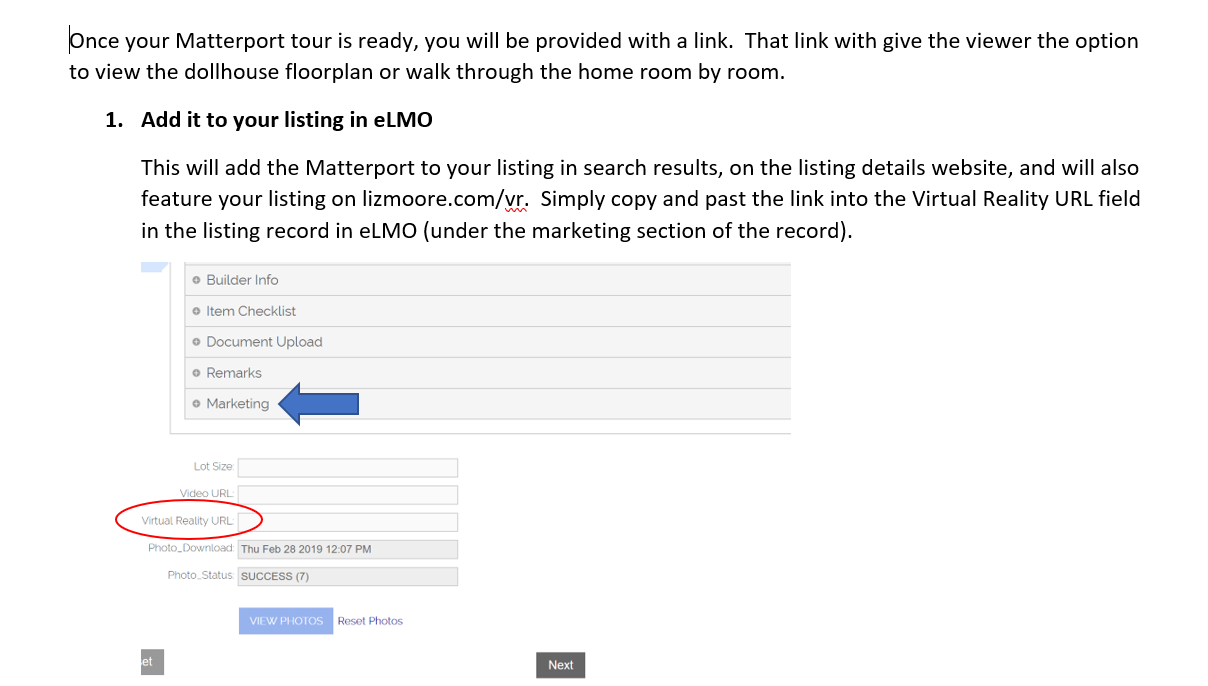Click the Reset Photos link

pyautogui.click(x=370, y=621)
